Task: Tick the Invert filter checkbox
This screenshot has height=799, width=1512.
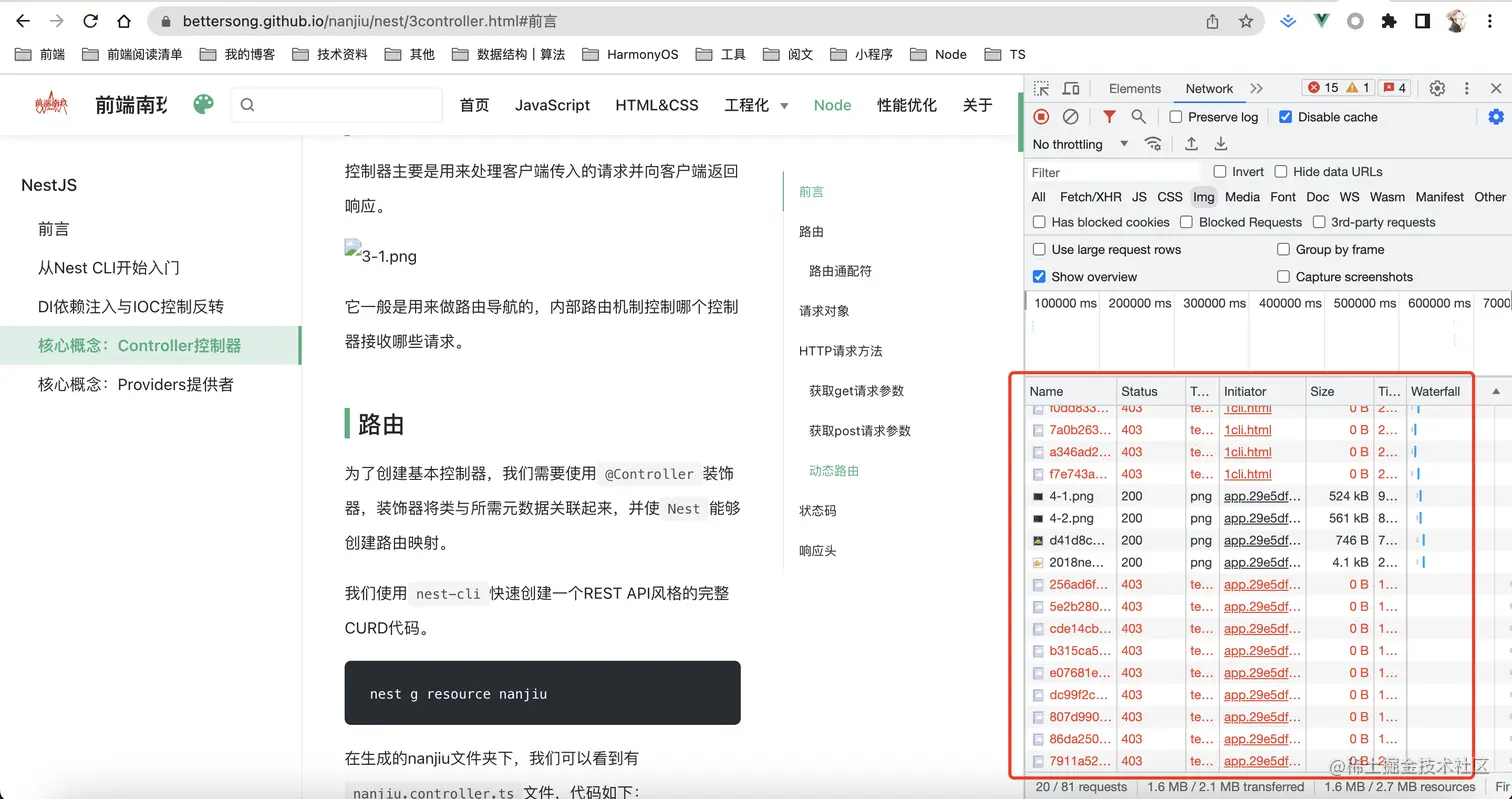Action: 1220,171
